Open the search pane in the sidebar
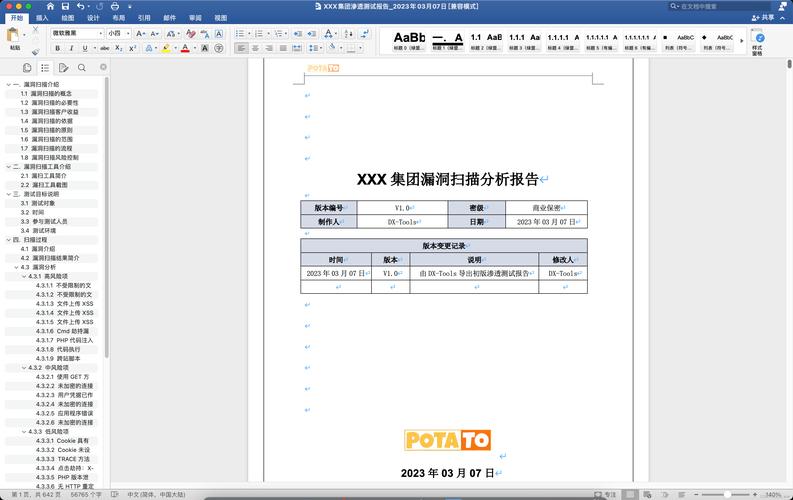 click(x=81, y=67)
